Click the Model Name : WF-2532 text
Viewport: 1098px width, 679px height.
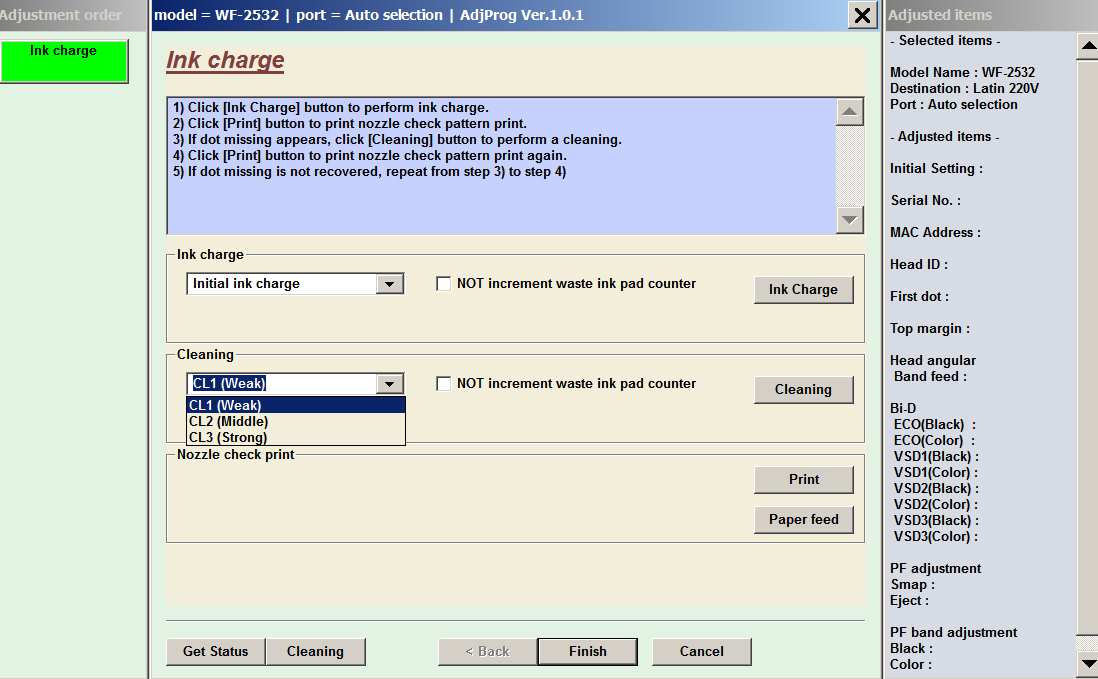point(962,72)
